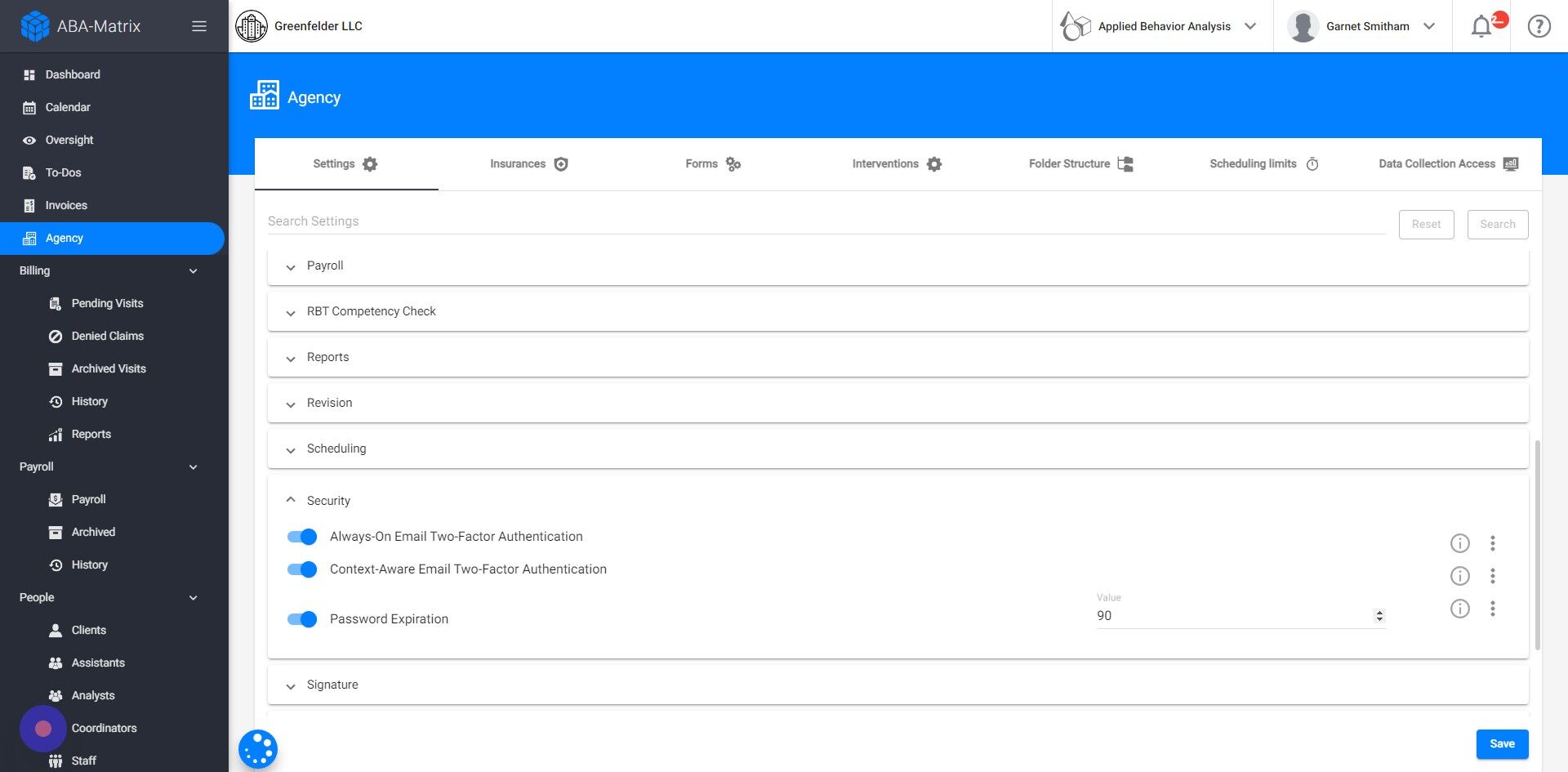Open Coordinators in the sidebar
The image size is (1568, 772).
[x=104, y=729]
